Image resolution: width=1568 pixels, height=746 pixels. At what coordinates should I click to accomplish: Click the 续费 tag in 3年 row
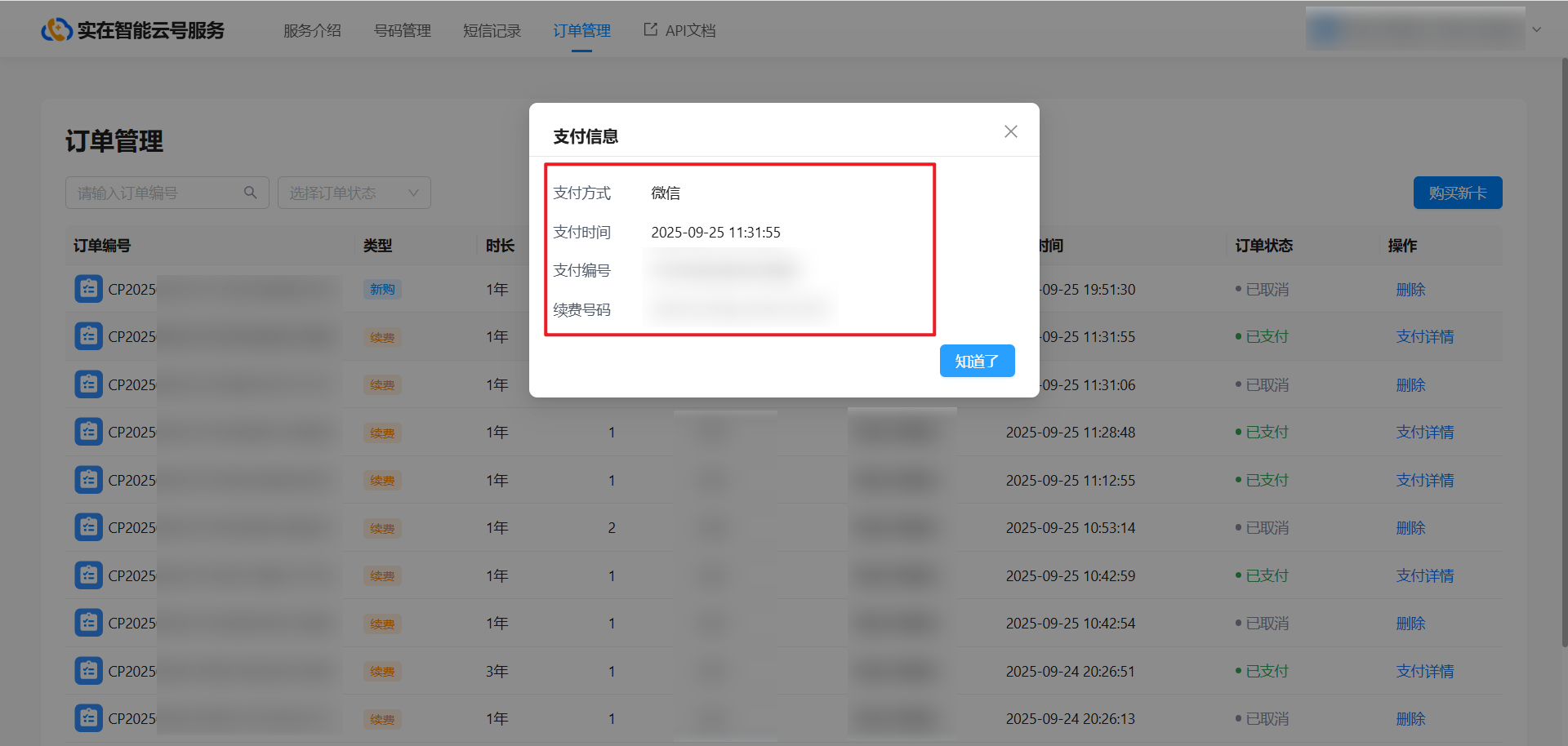(x=382, y=671)
